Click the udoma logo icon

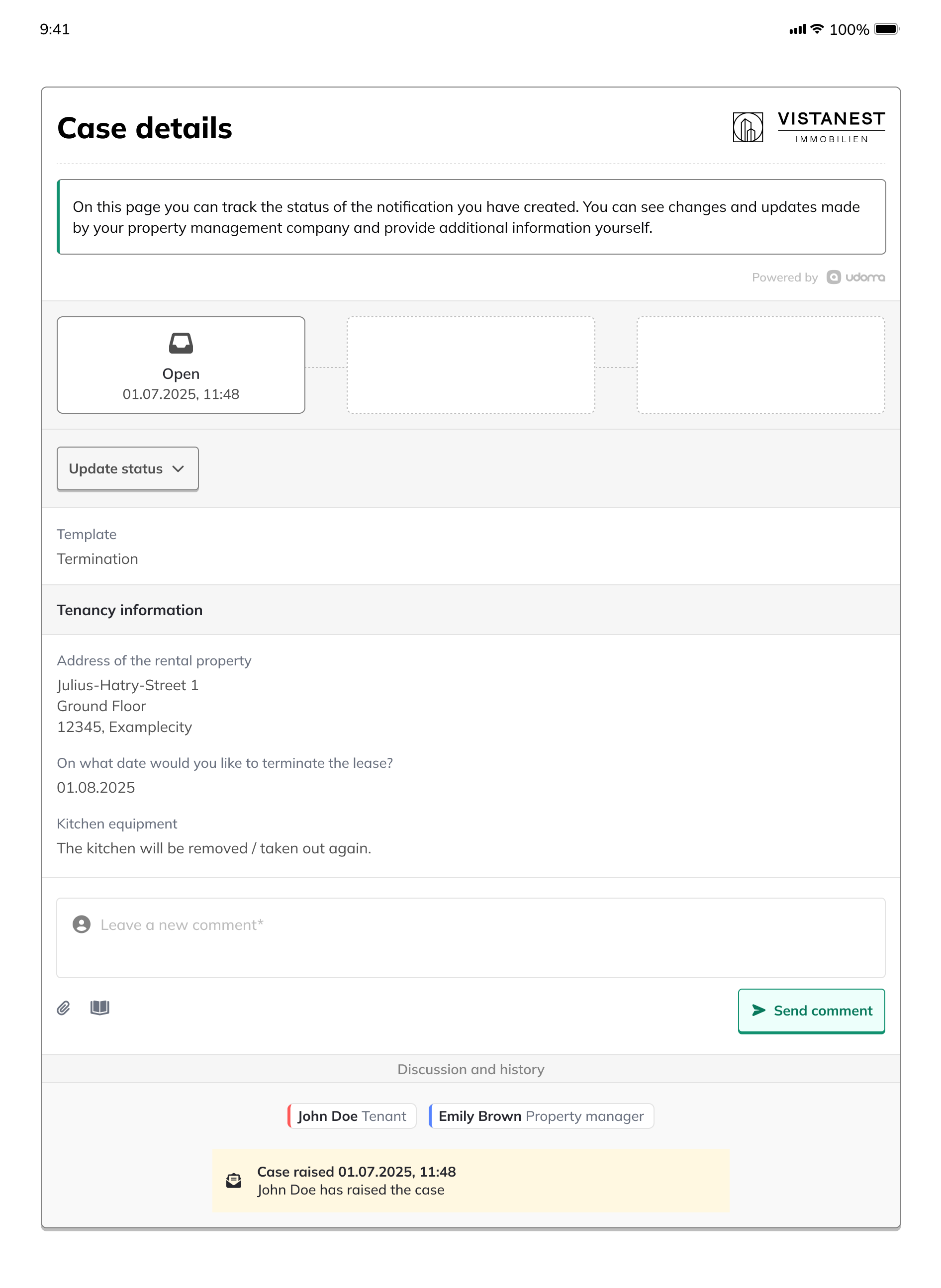(x=834, y=277)
